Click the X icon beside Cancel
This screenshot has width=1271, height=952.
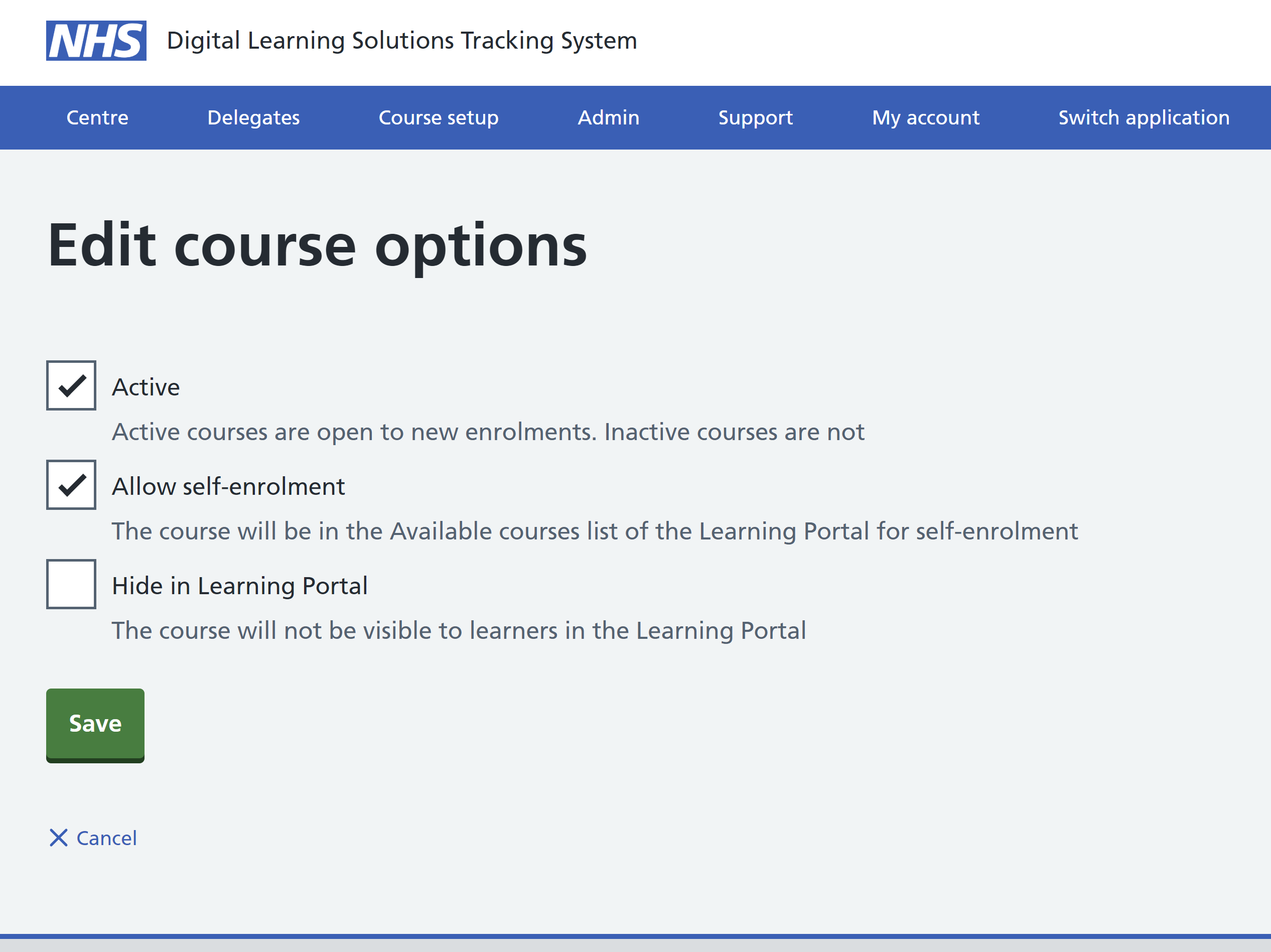click(58, 838)
